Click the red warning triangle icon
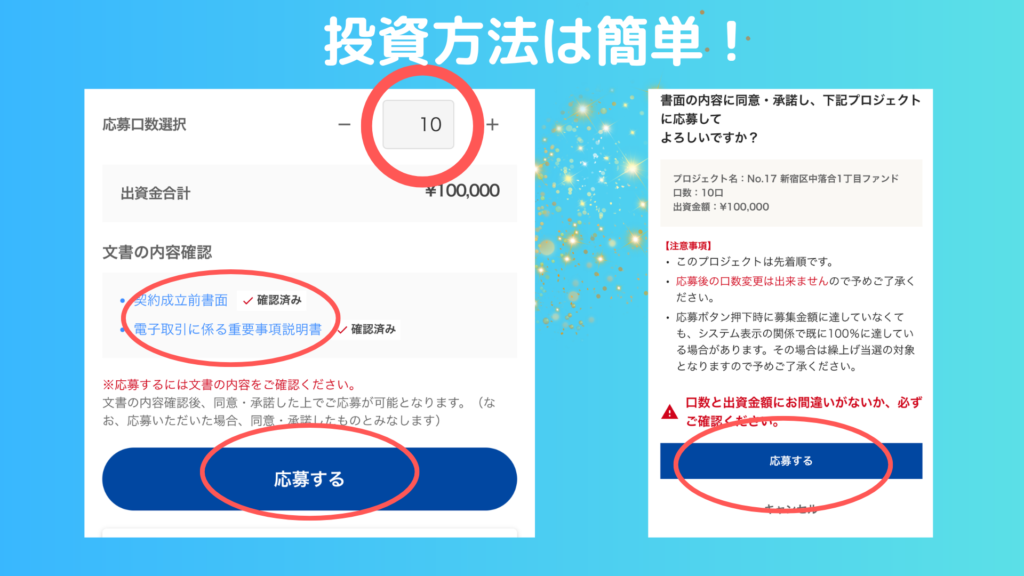Viewport: 1024px width, 576px height. coord(669,412)
